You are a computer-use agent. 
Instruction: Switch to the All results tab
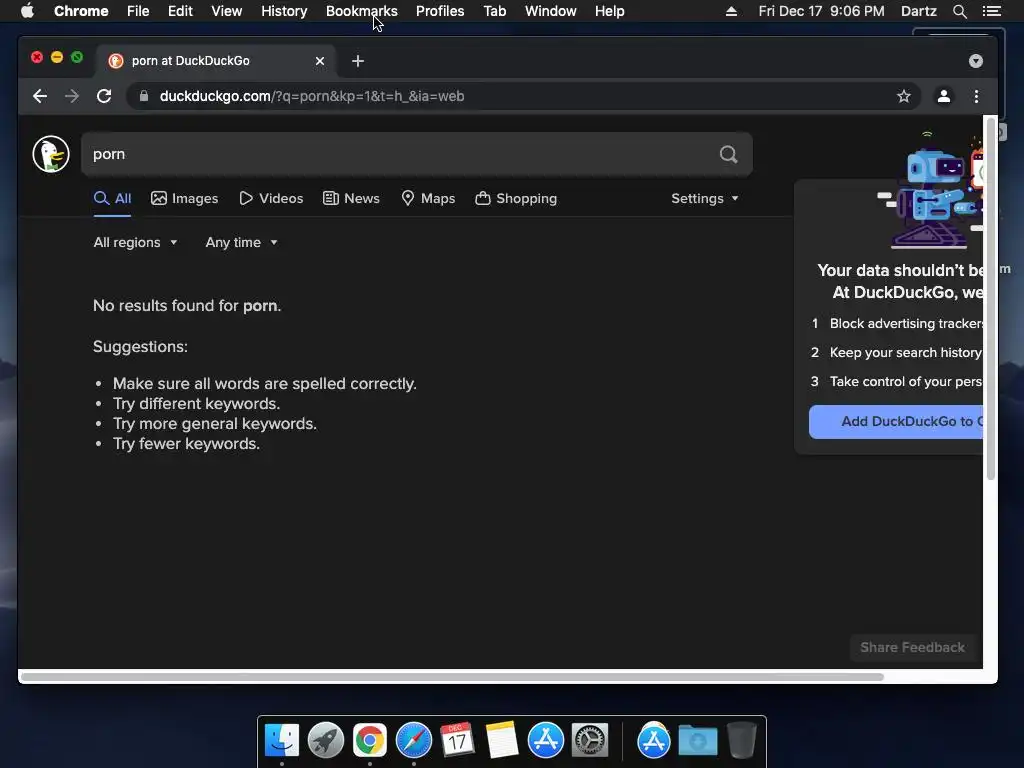(112, 199)
